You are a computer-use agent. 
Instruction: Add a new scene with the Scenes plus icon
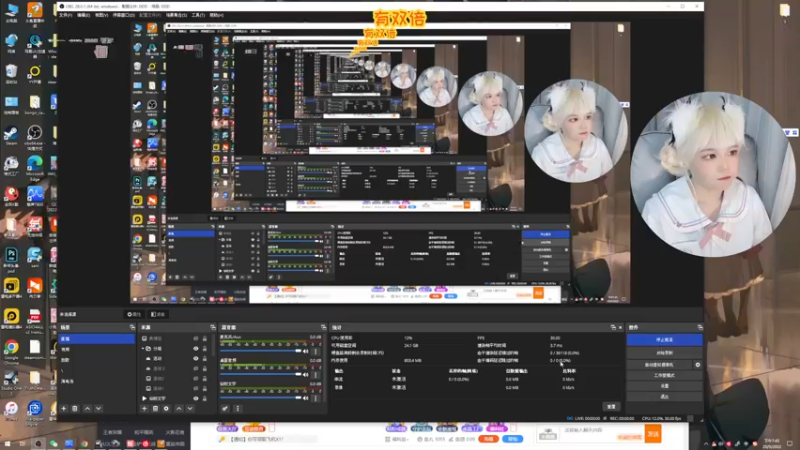coord(64,409)
